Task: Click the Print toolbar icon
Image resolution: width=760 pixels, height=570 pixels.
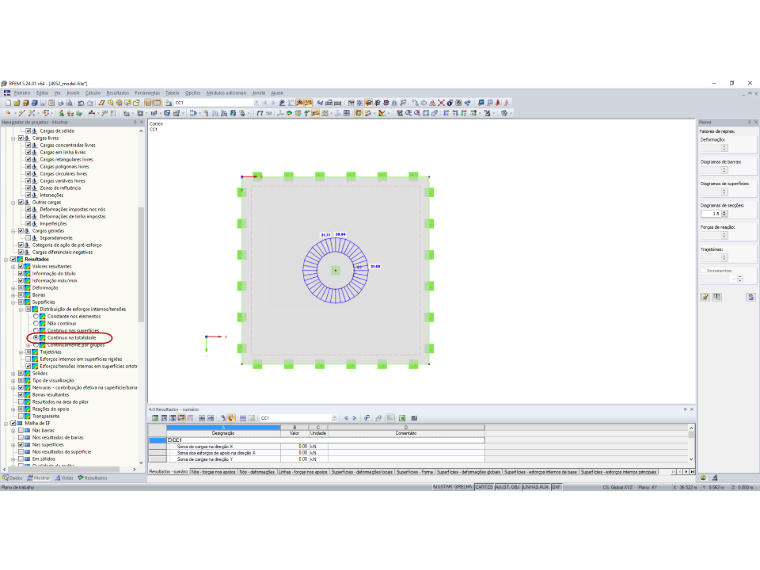Action: 61,103
